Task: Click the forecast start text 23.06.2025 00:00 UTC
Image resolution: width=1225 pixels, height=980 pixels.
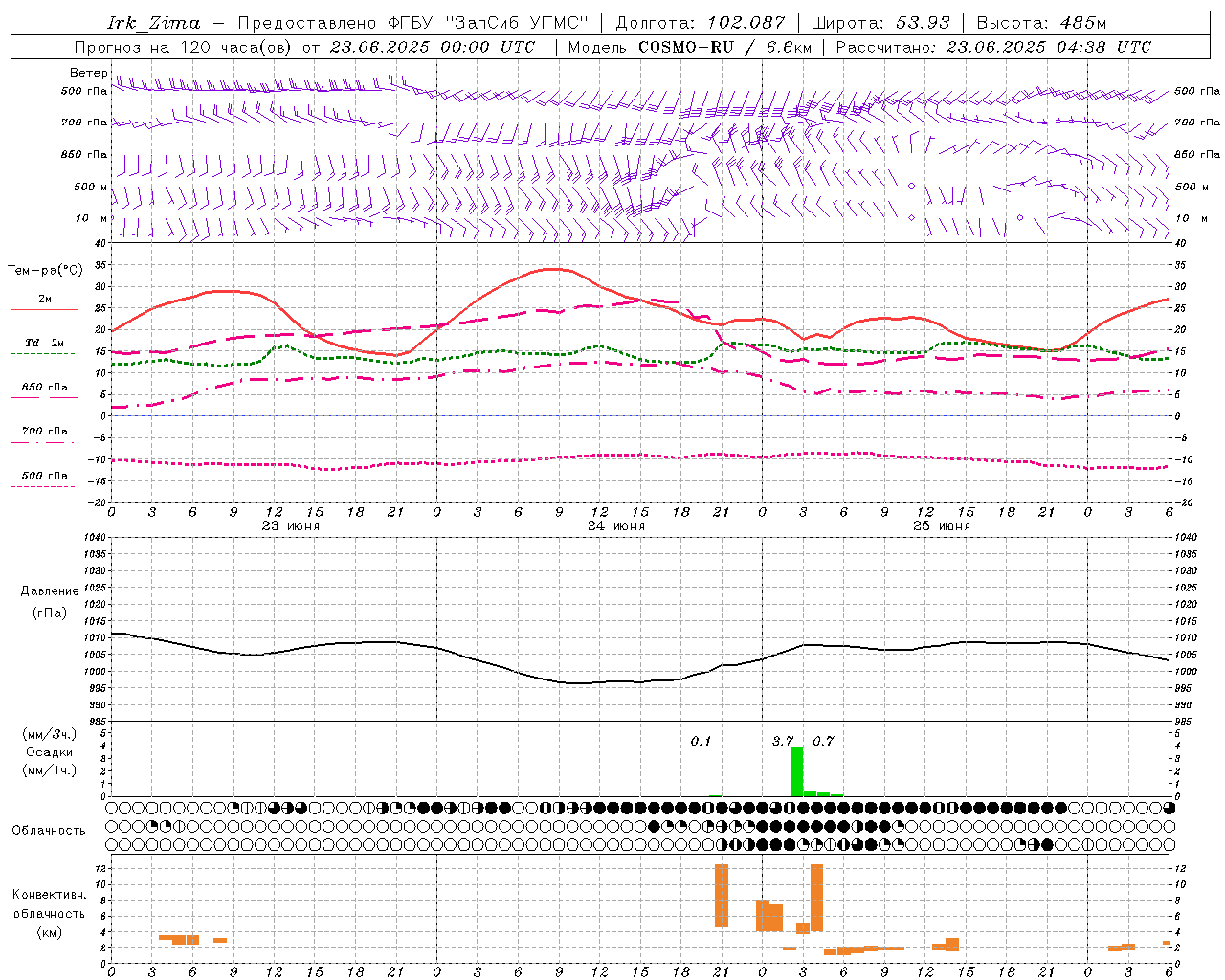Action: pos(433,47)
